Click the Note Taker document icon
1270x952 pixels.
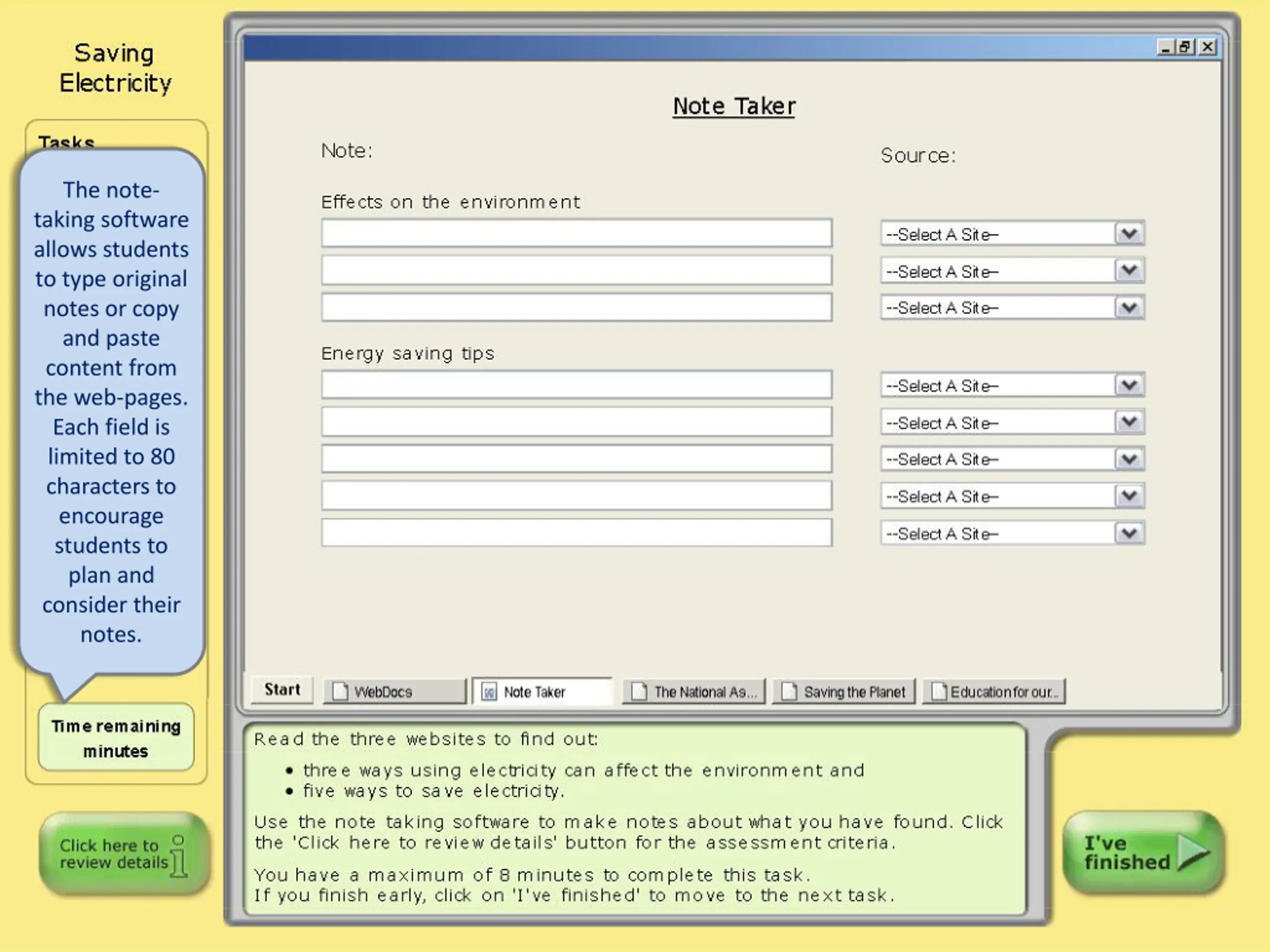click(x=489, y=692)
